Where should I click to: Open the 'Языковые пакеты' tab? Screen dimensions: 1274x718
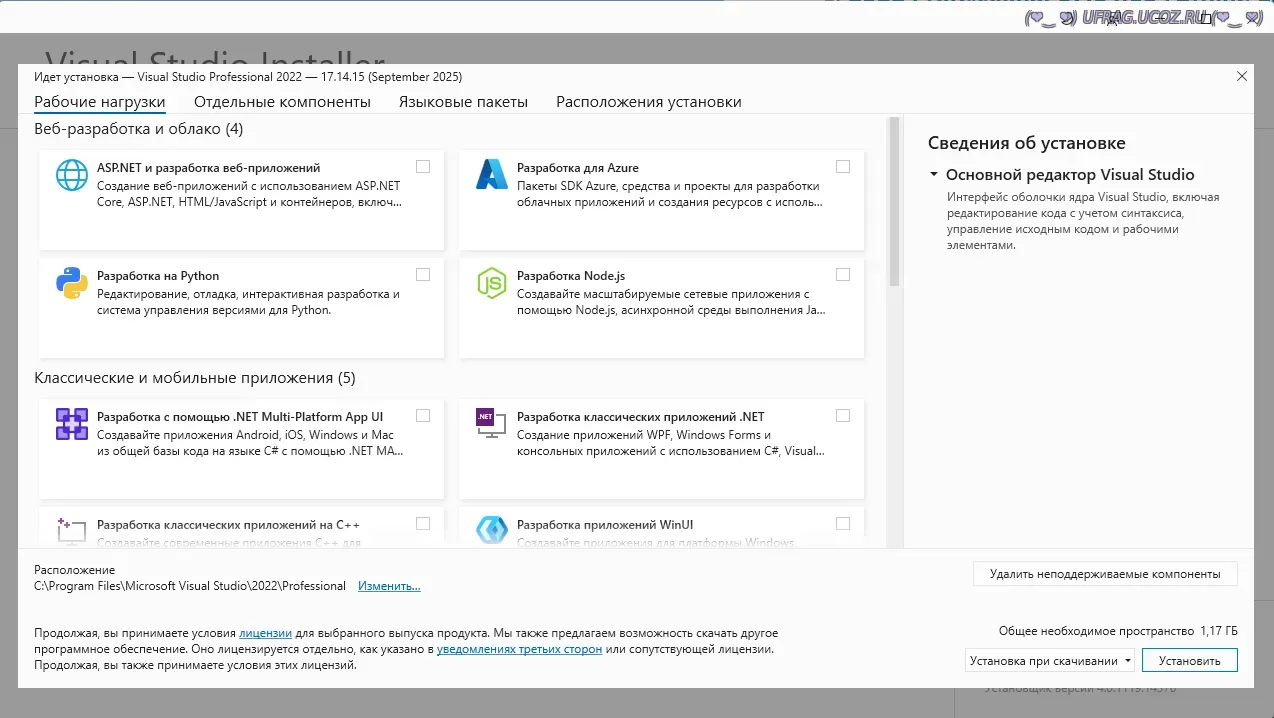pyautogui.click(x=463, y=102)
